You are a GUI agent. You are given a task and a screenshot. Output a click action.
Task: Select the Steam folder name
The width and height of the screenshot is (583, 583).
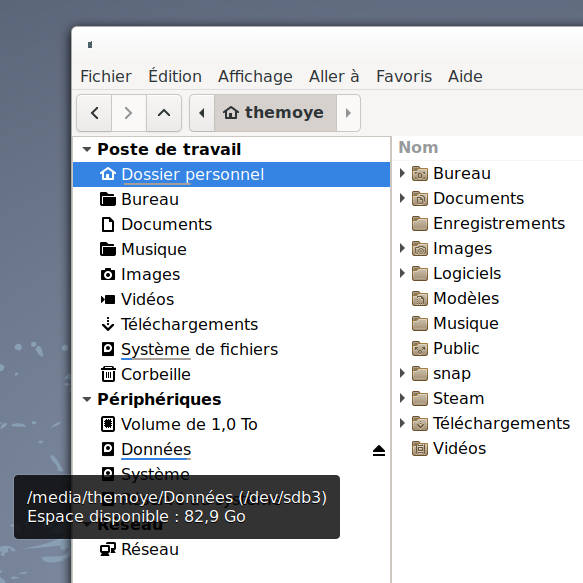(458, 398)
